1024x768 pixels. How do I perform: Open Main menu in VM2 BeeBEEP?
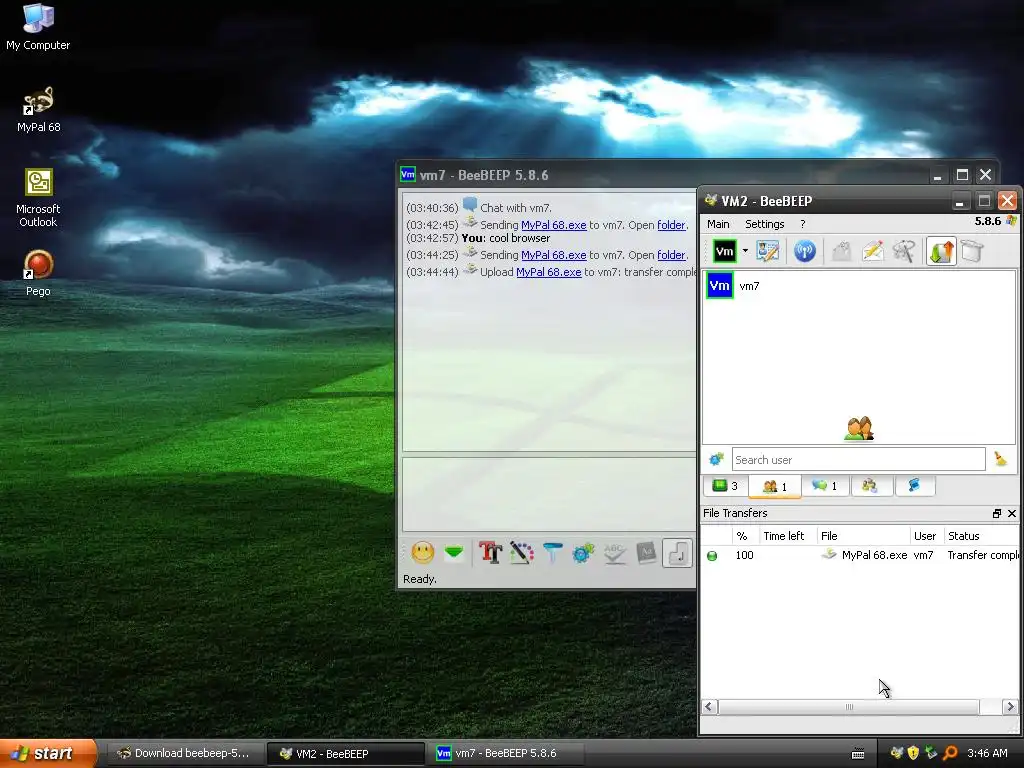pos(718,224)
